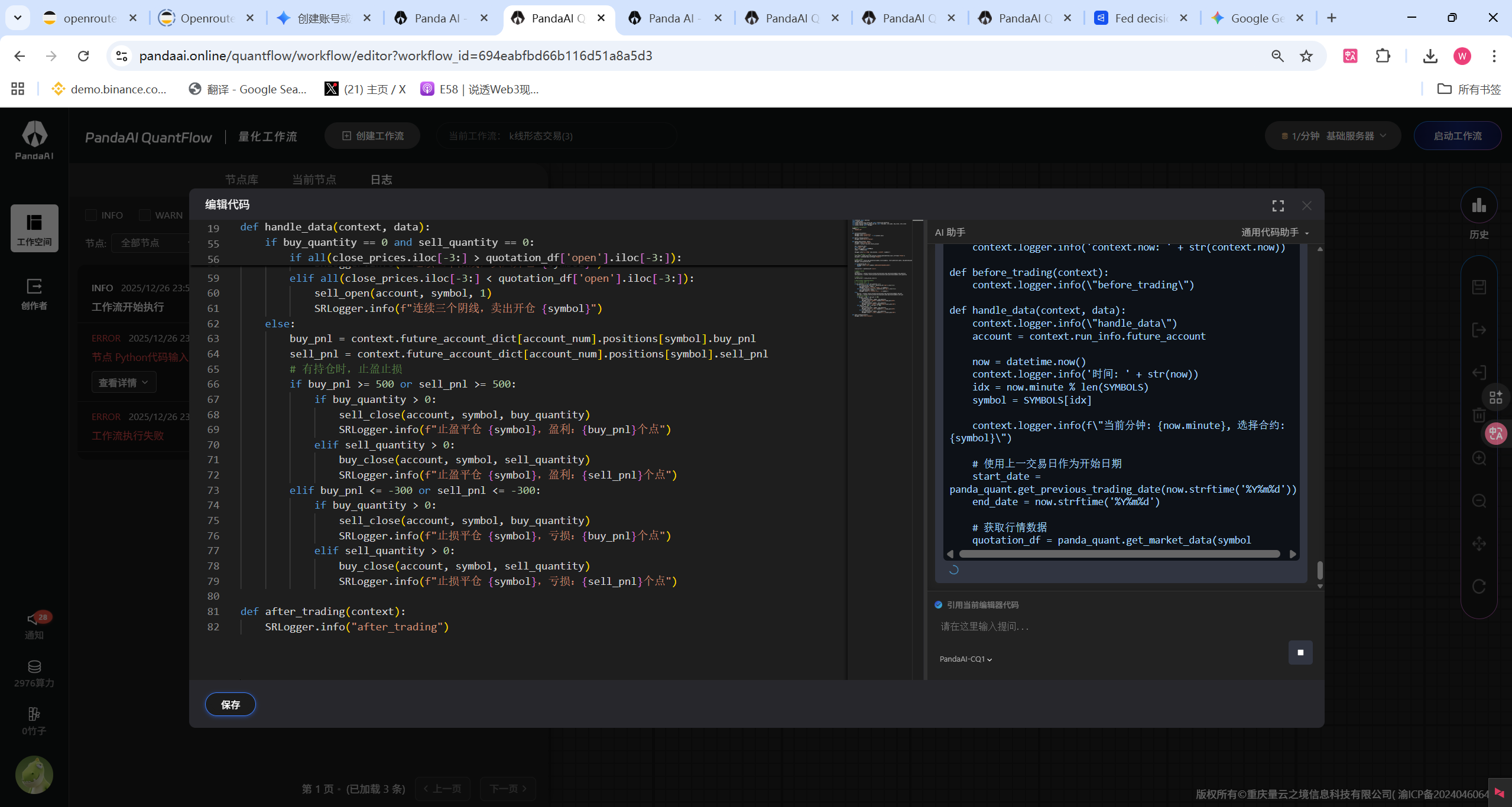Click the import workflow arrow icon
This screenshot has width=1512, height=807.
click(x=1479, y=373)
